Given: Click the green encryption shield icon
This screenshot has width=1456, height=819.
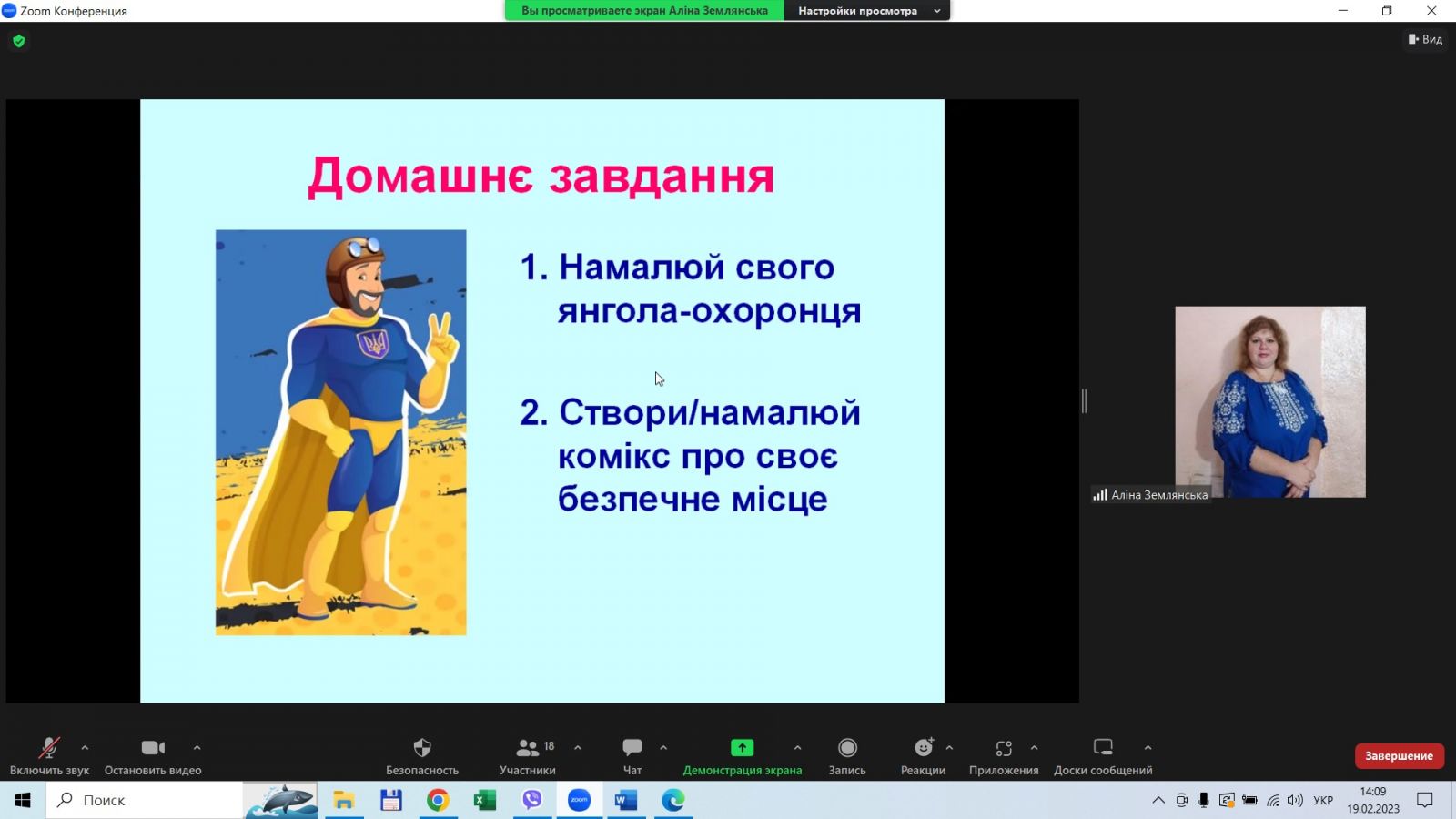Looking at the screenshot, I should [19, 41].
